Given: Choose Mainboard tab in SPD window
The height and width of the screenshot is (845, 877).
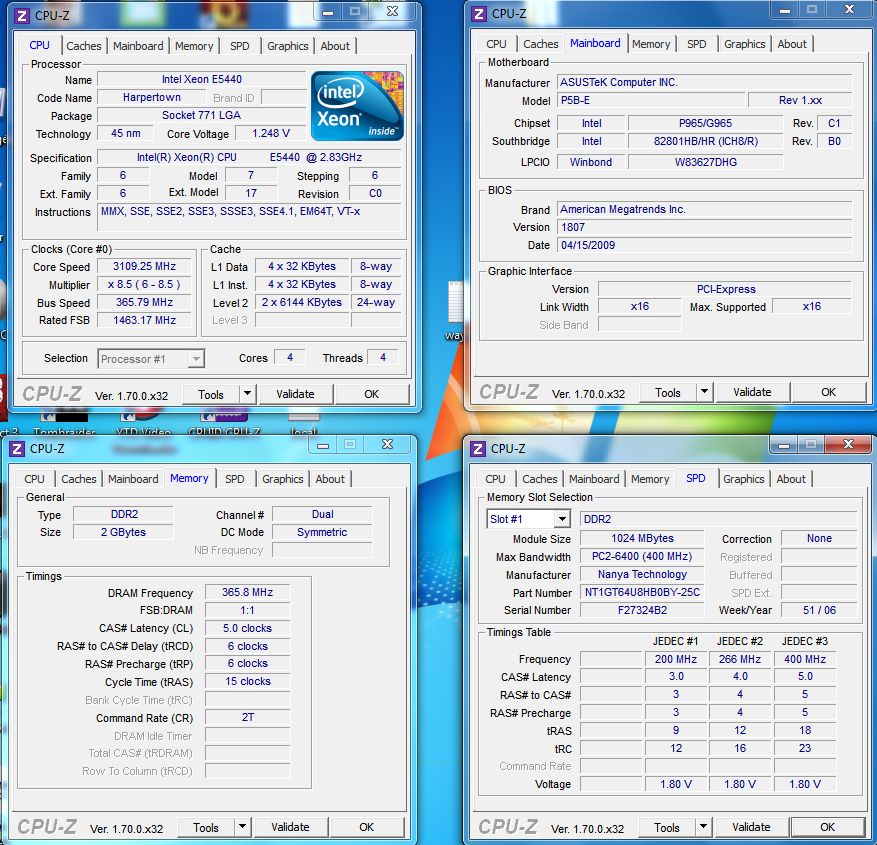Looking at the screenshot, I should click(x=594, y=479).
